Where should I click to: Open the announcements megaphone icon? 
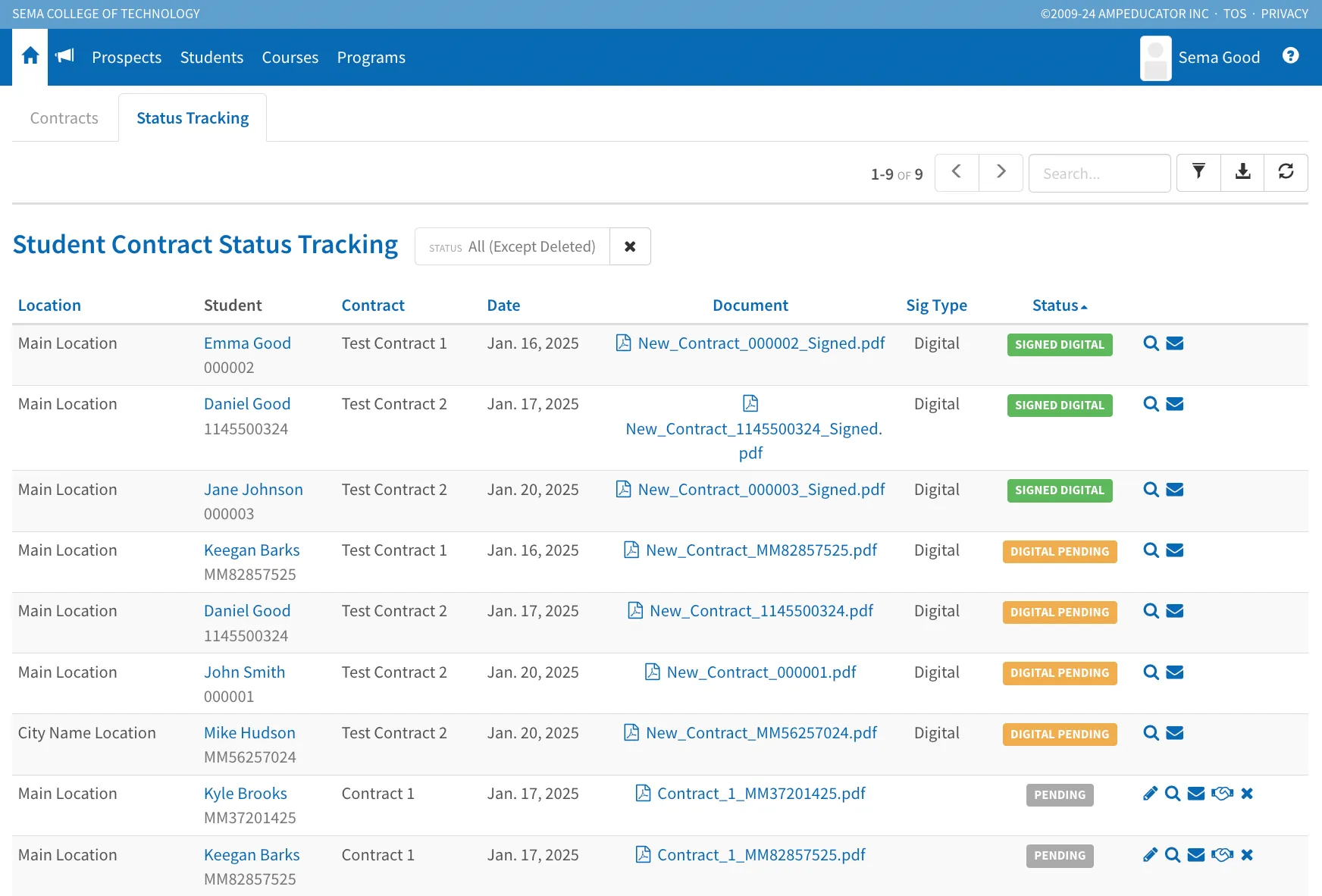[65, 55]
